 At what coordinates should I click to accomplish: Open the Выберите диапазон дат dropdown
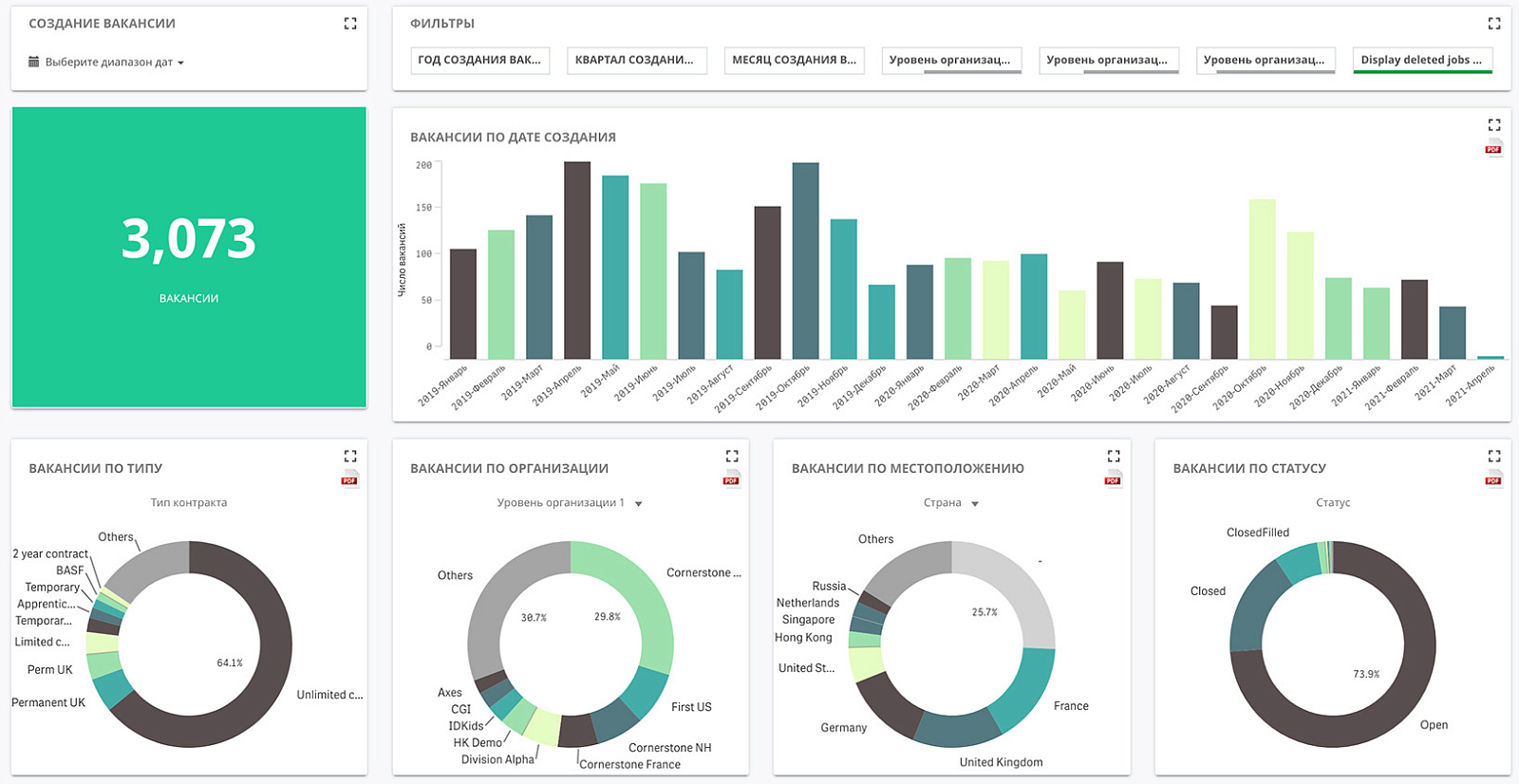106,63
